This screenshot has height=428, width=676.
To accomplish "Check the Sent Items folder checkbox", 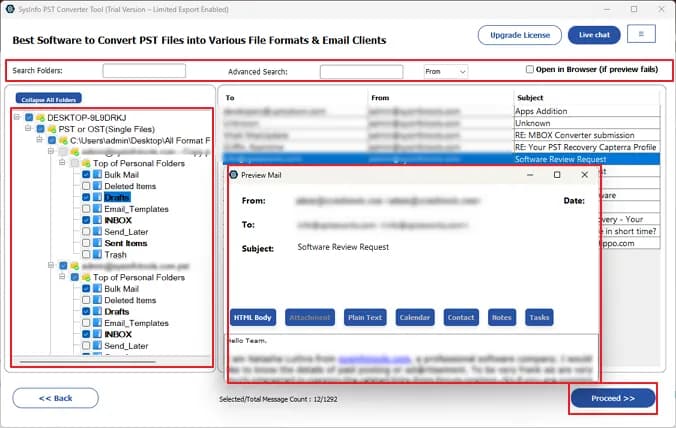I will [86, 243].
